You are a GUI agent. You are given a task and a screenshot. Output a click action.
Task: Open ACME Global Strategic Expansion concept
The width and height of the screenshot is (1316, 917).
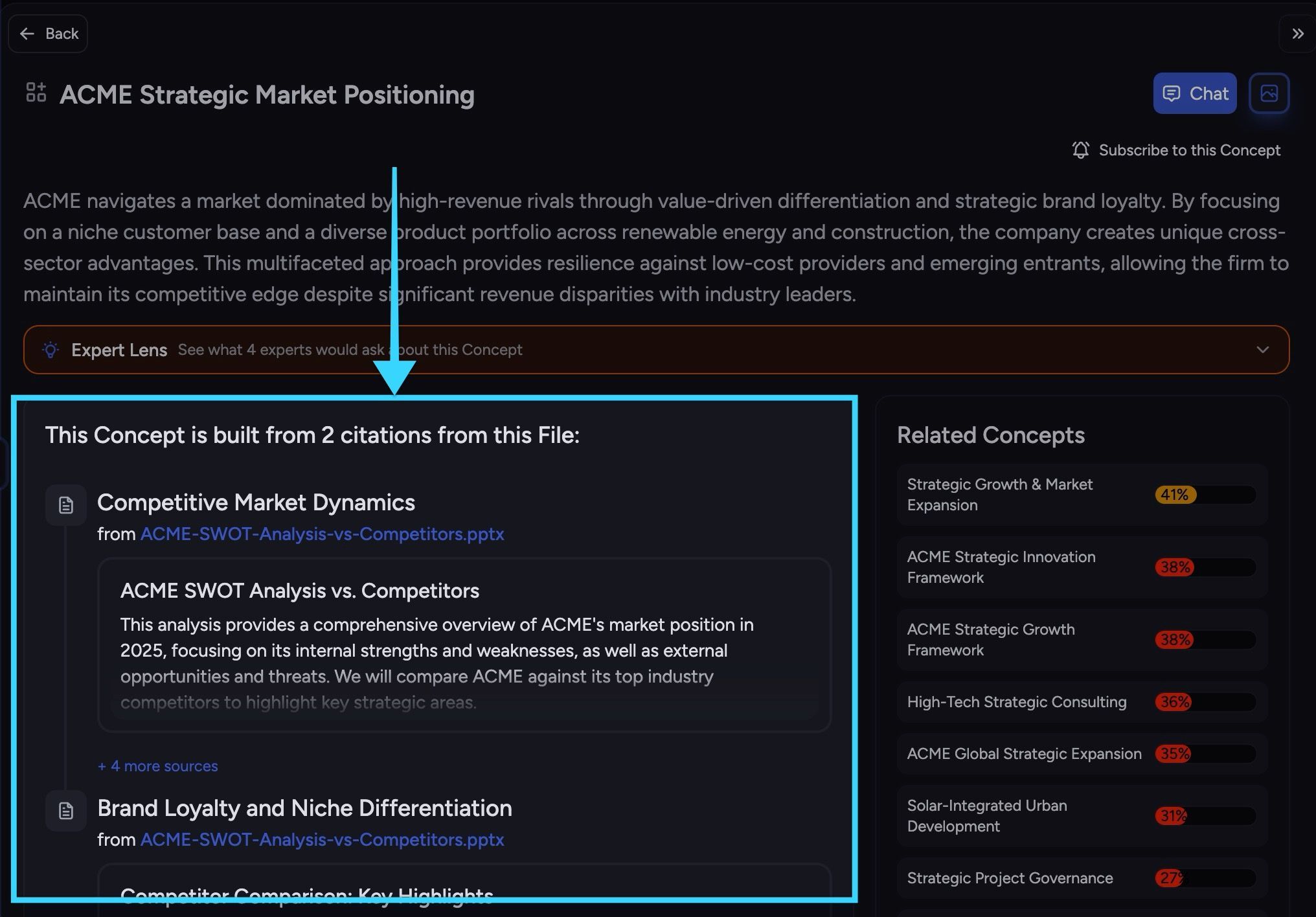1082,754
